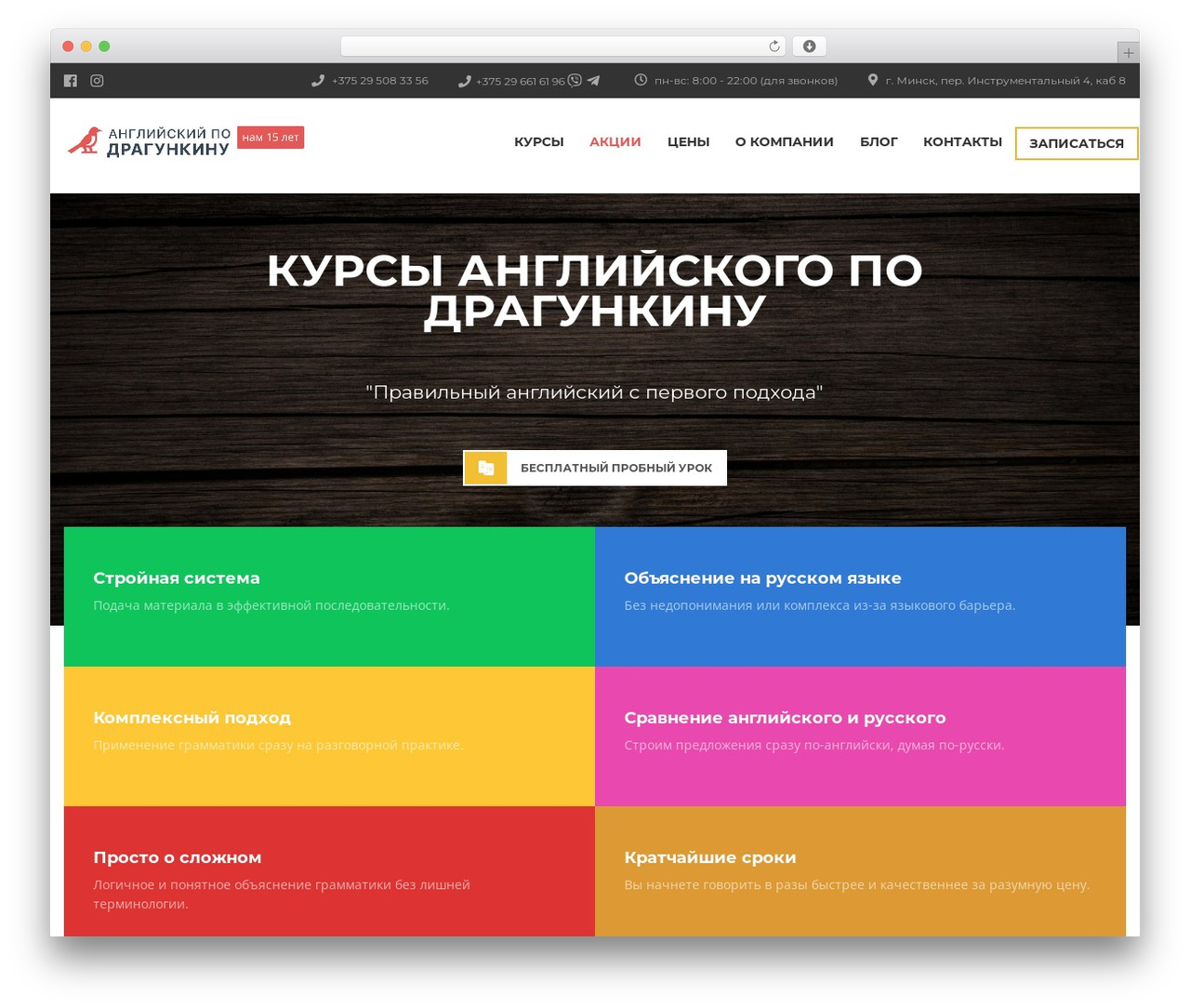Call the number +375 29 661 61 96

point(521,81)
